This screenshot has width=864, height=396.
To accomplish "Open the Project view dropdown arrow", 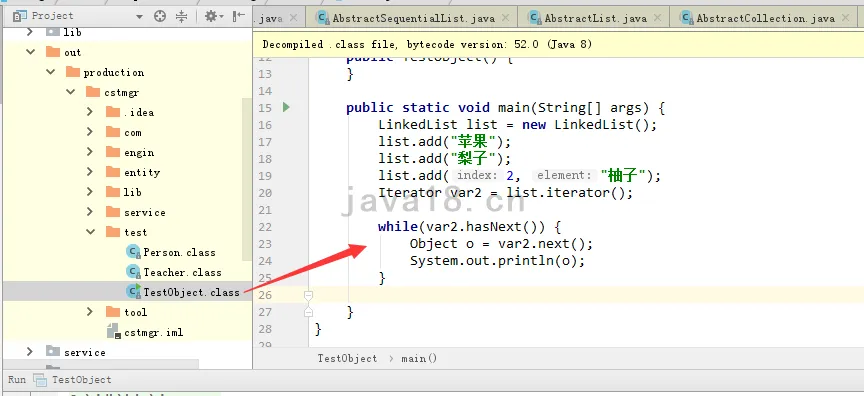I will tap(139, 17).
